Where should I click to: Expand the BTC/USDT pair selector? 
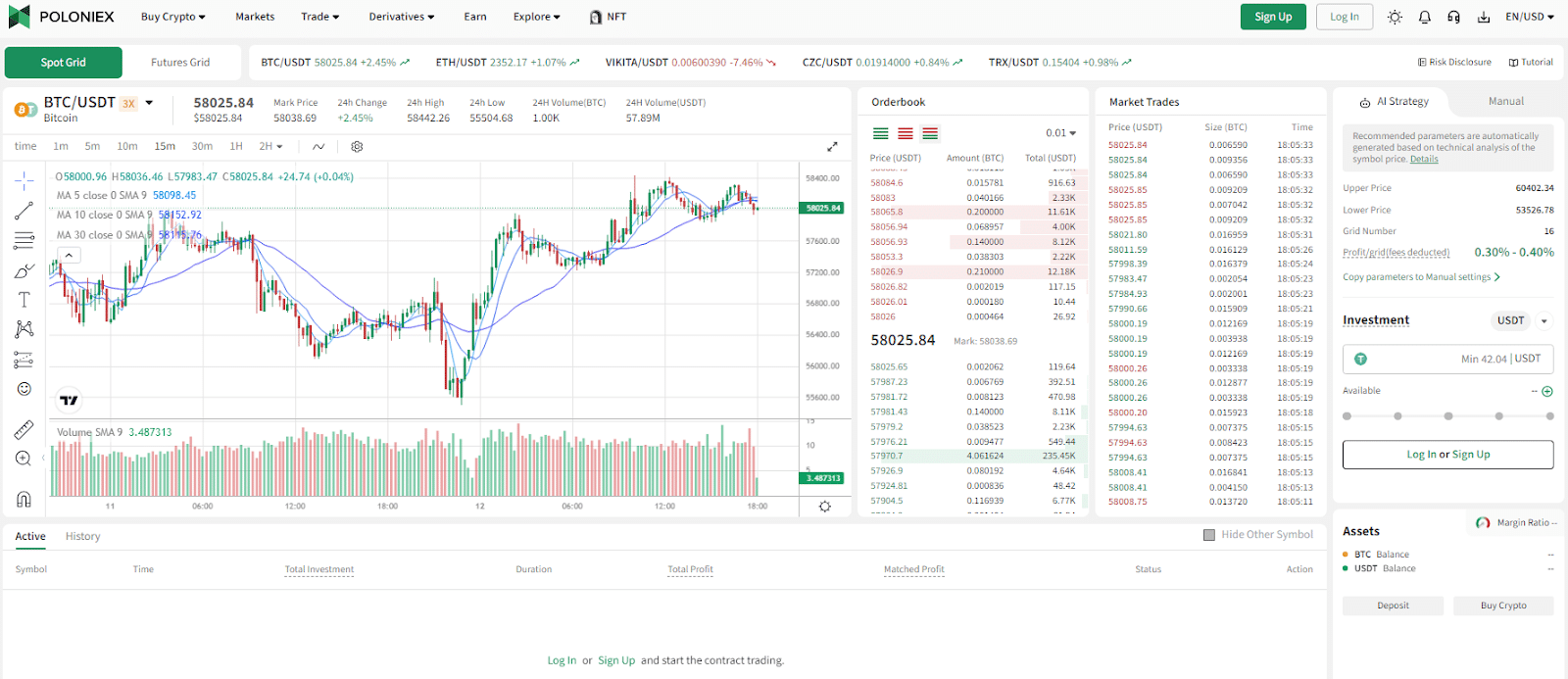click(149, 102)
